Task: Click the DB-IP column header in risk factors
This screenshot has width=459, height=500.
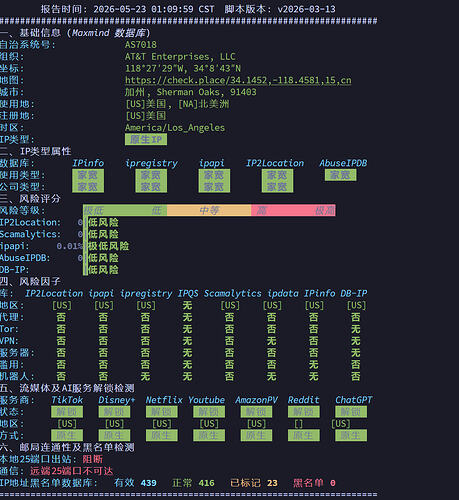Action: click(354, 293)
